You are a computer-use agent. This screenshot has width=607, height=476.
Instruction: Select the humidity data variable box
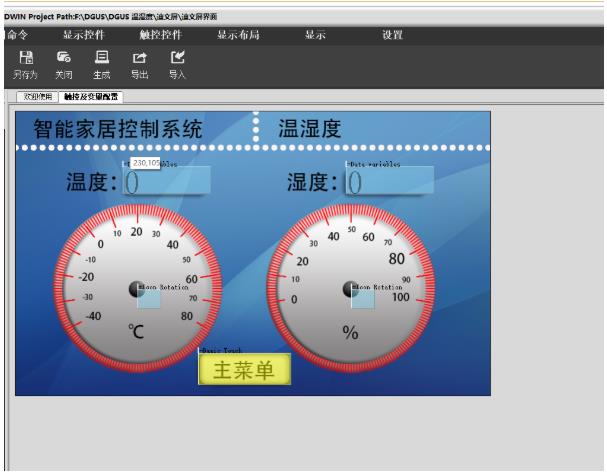coord(390,180)
